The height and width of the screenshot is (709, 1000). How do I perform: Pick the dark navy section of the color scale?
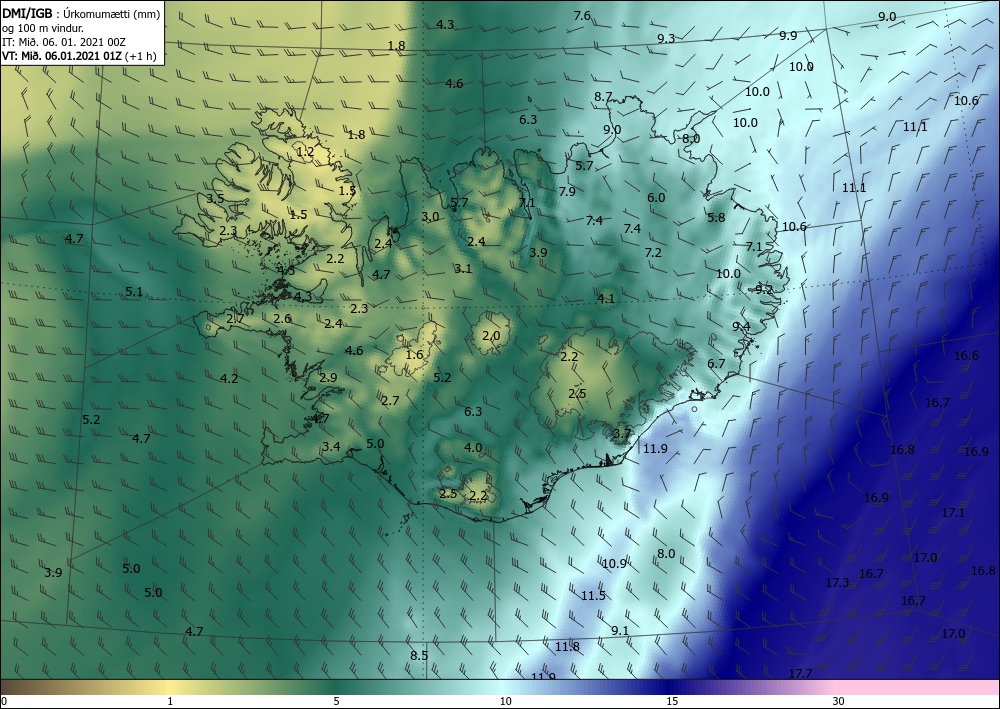coord(670,687)
